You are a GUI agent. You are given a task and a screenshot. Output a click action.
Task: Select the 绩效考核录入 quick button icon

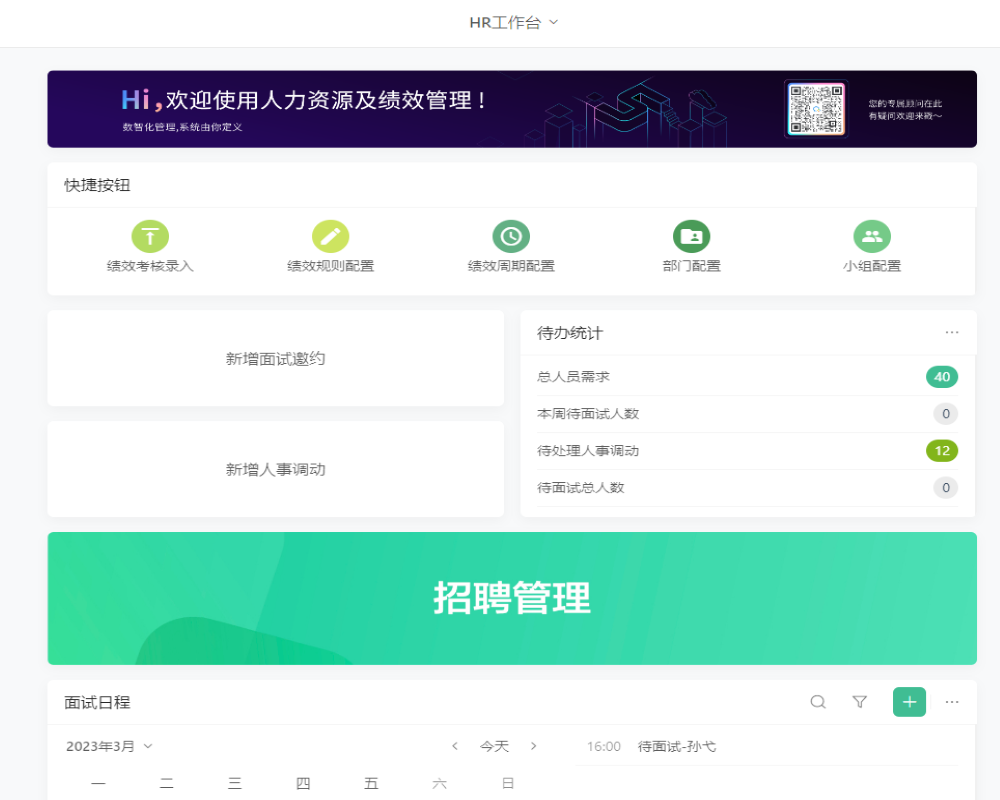(150, 236)
